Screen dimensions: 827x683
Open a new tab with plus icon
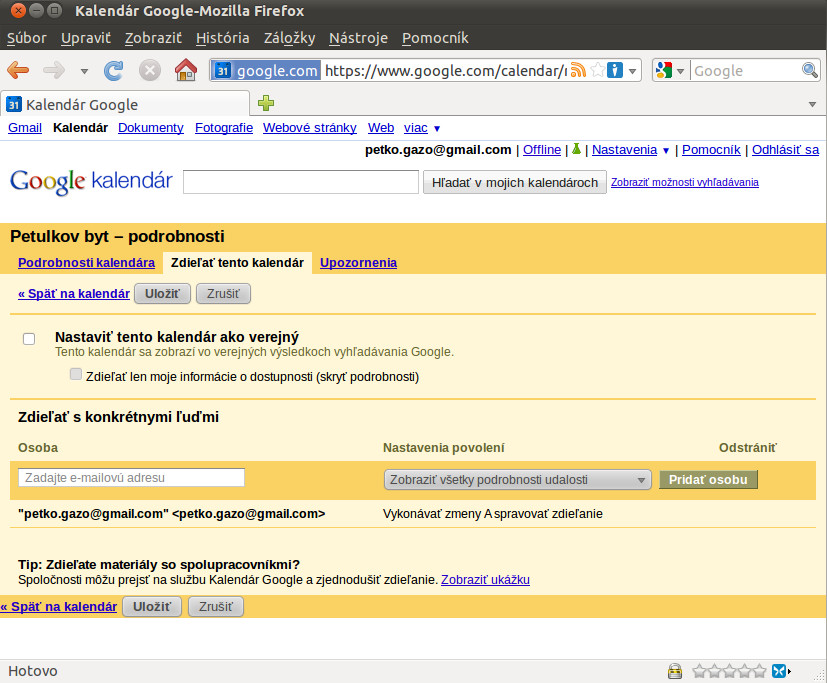[x=266, y=103]
